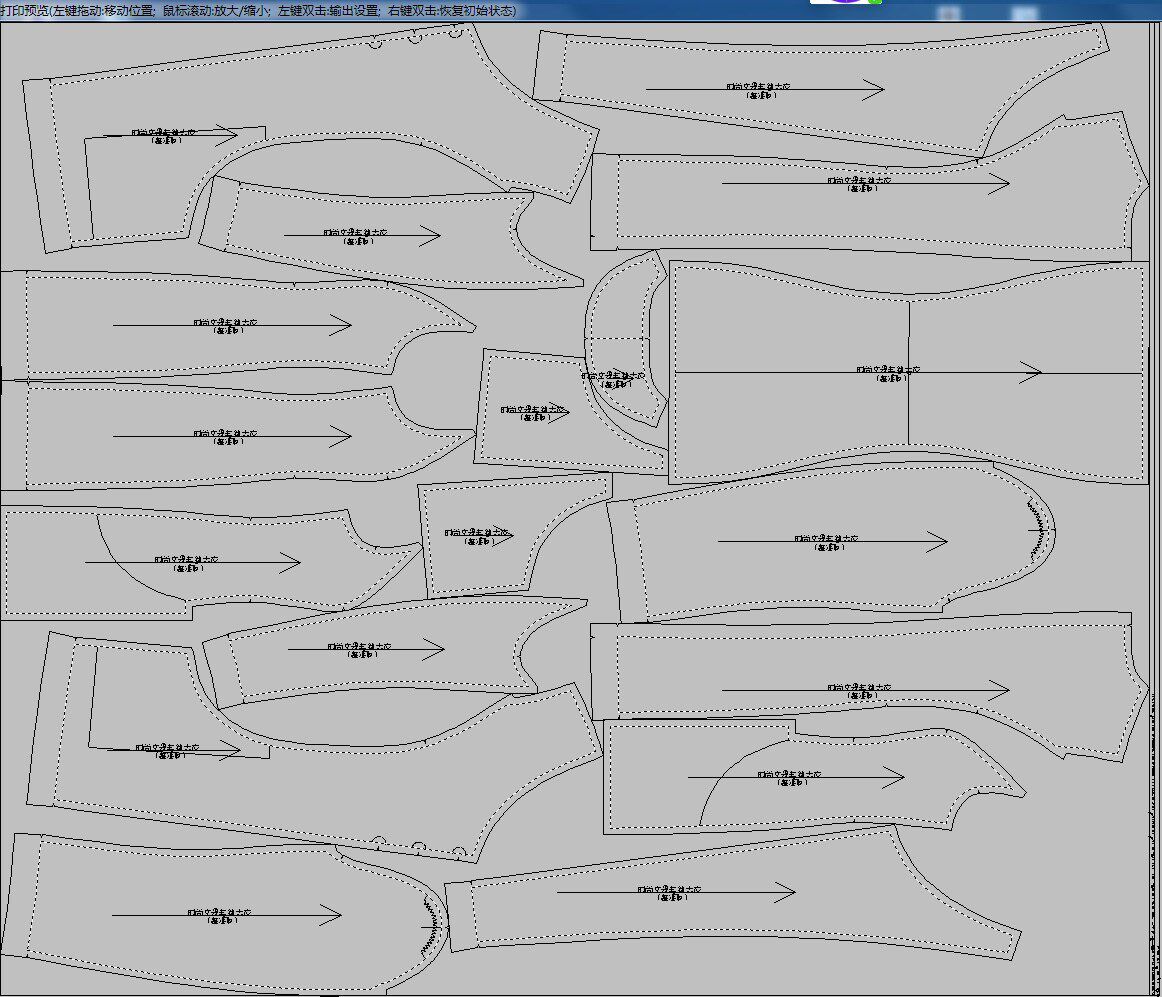The height and width of the screenshot is (997, 1162).
Task: Click the blurred right title bar button
Action: (x=1024, y=13)
